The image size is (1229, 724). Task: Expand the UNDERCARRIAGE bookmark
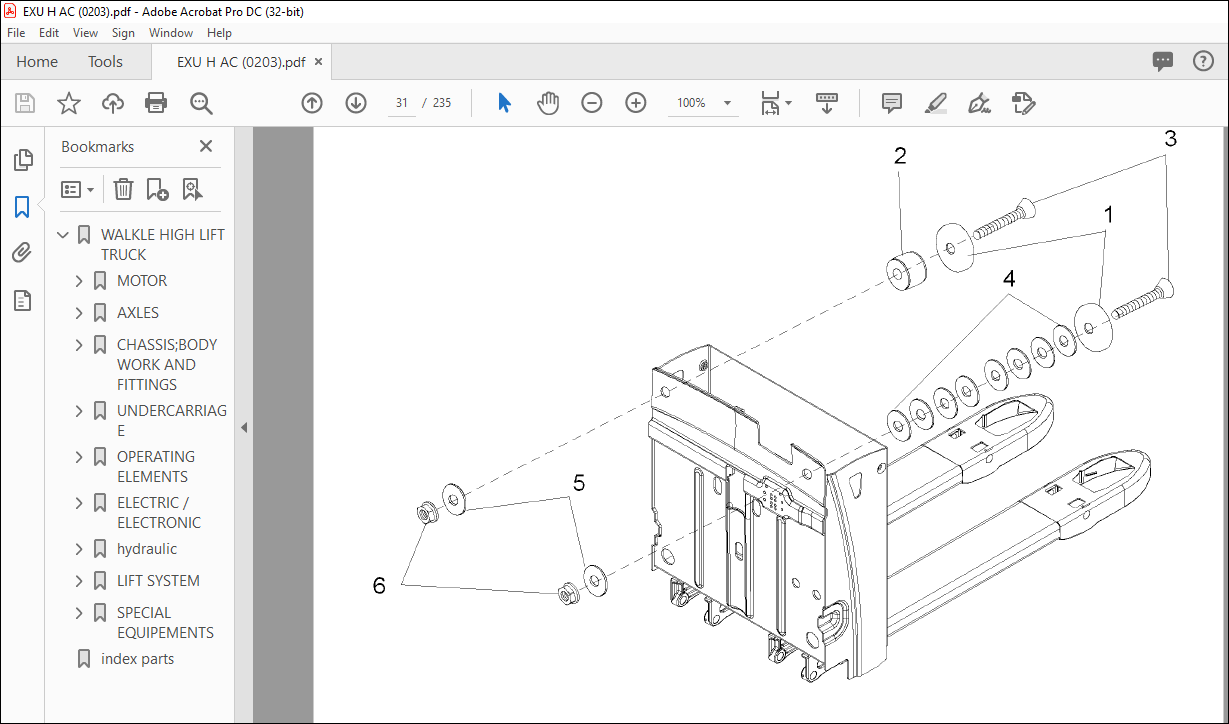tap(79, 411)
